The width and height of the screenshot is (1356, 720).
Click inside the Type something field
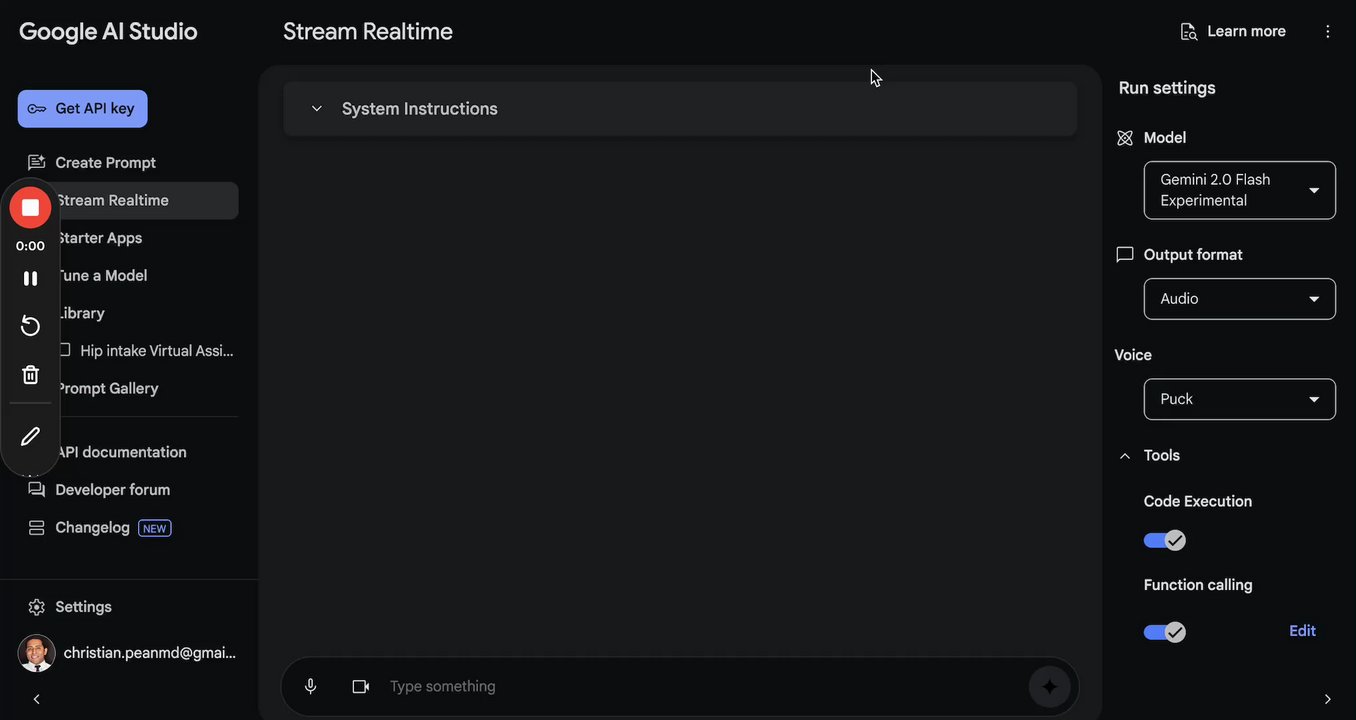tap(700, 686)
